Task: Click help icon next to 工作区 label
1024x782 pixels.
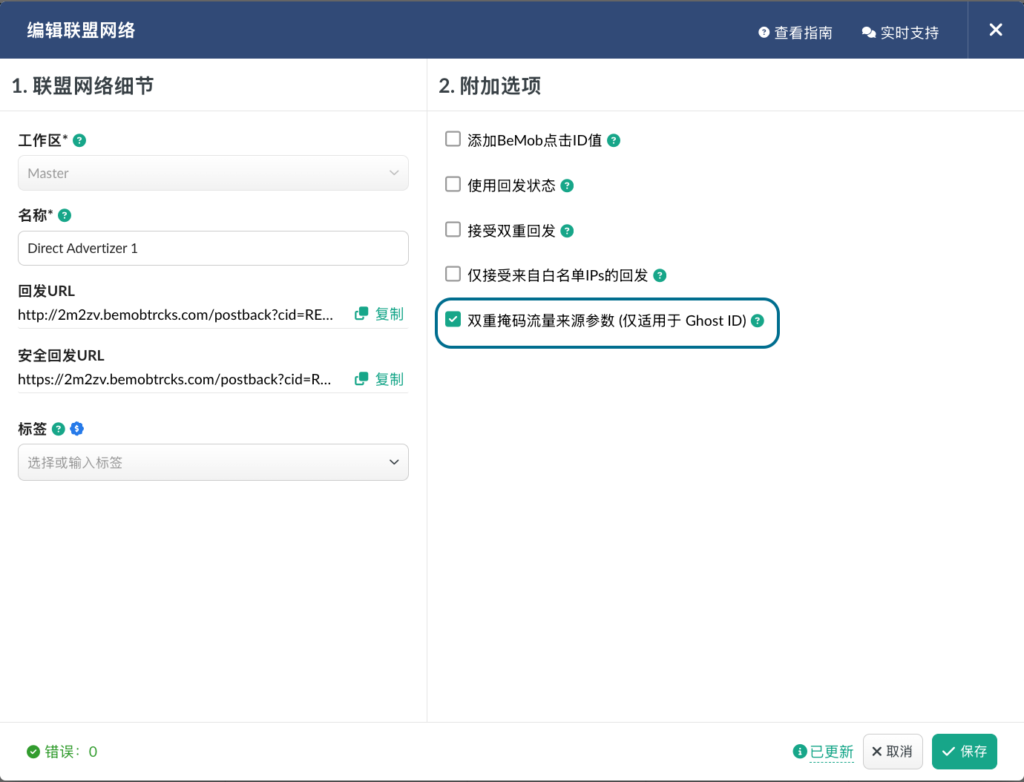Action: (80, 140)
